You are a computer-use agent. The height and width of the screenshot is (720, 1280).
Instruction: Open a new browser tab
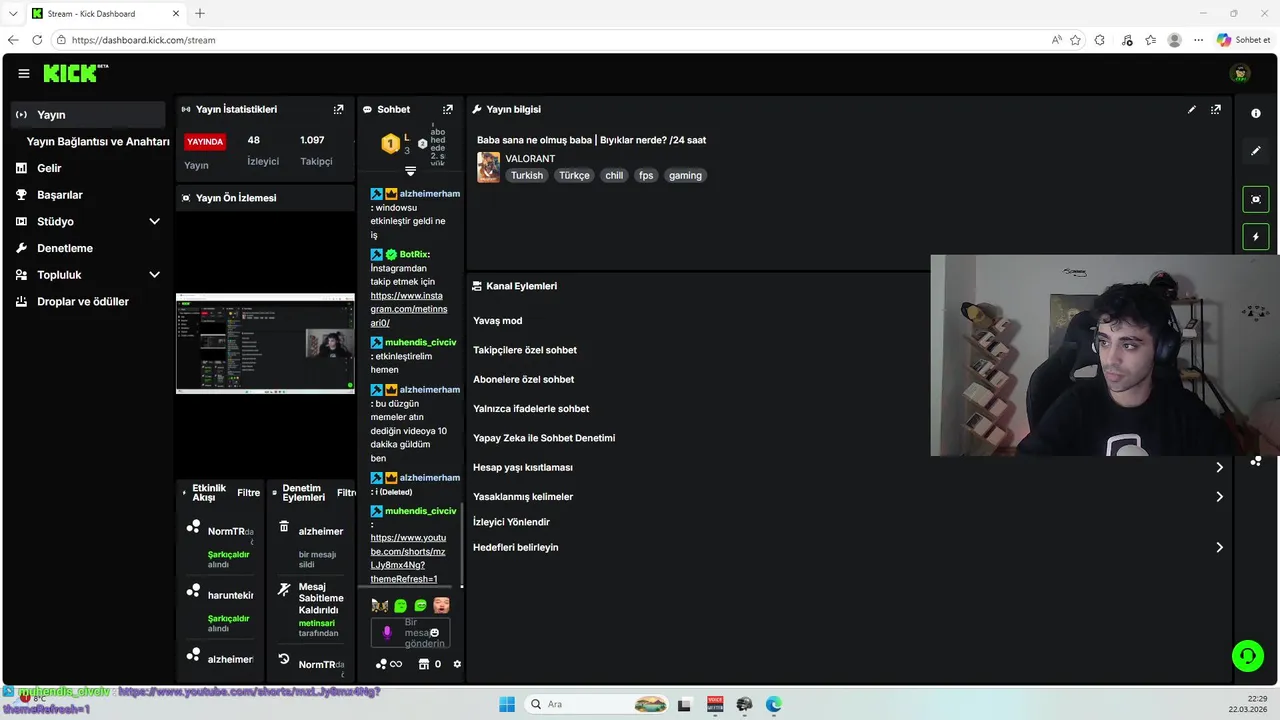click(200, 13)
